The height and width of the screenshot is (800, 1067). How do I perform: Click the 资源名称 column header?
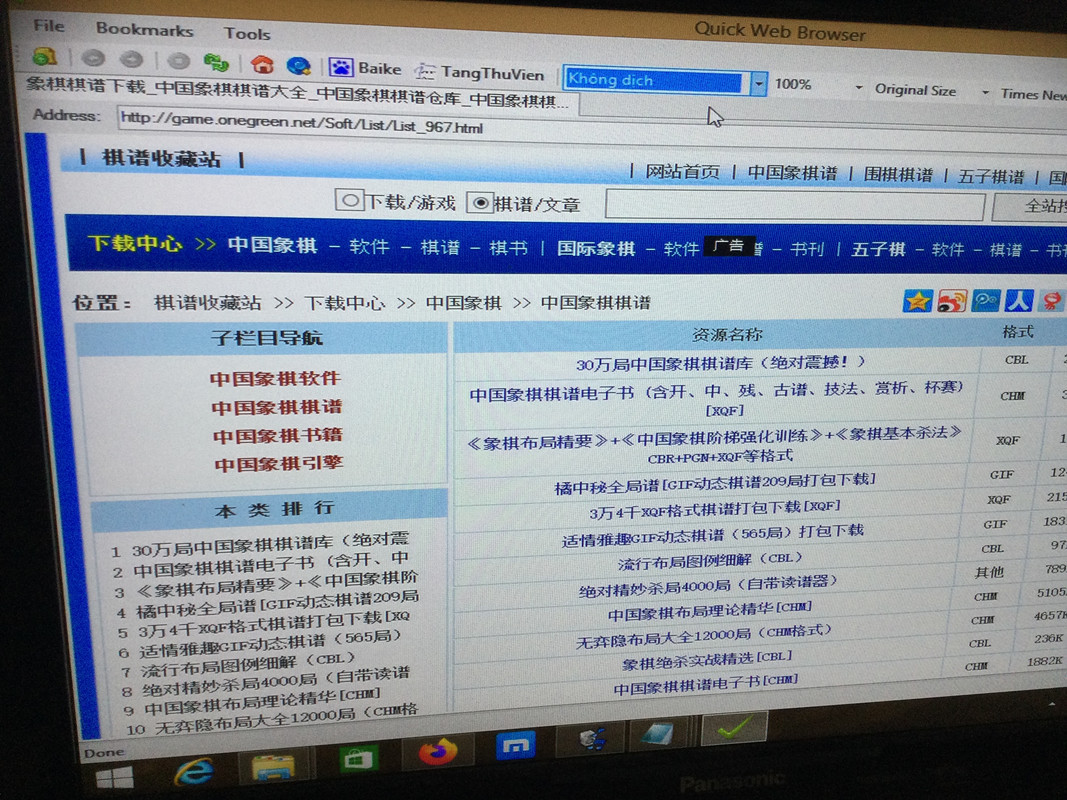click(x=726, y=334)
